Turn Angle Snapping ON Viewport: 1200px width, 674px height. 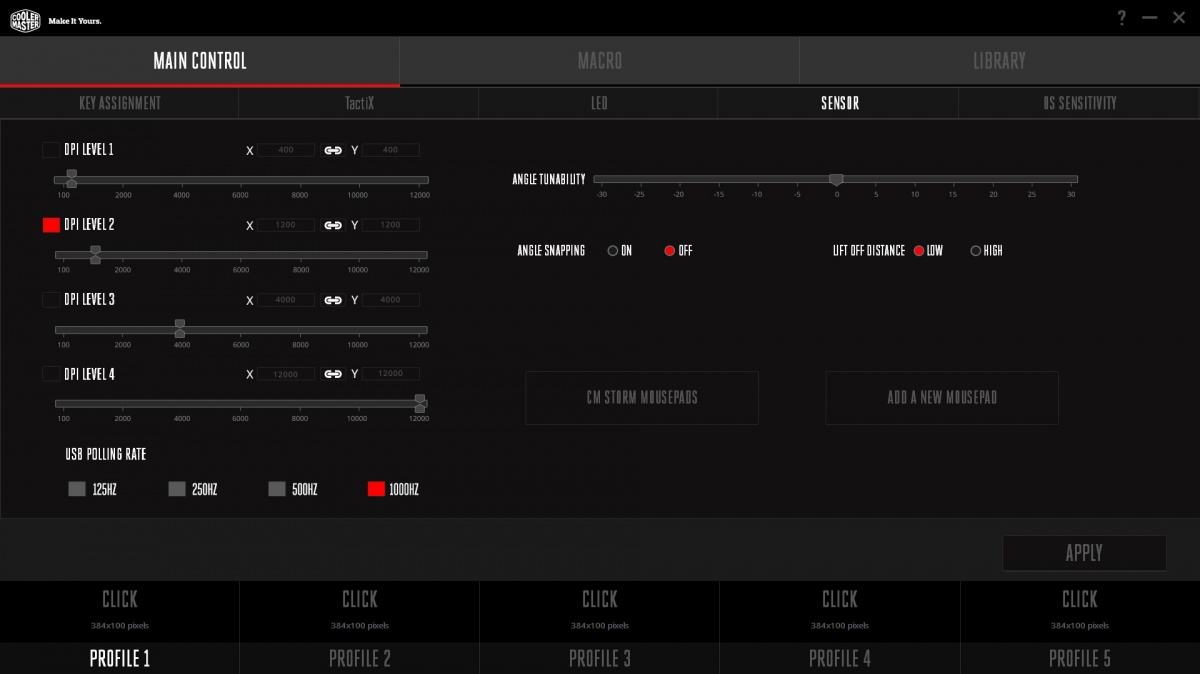pyautogui.click(x=613, y=251)
